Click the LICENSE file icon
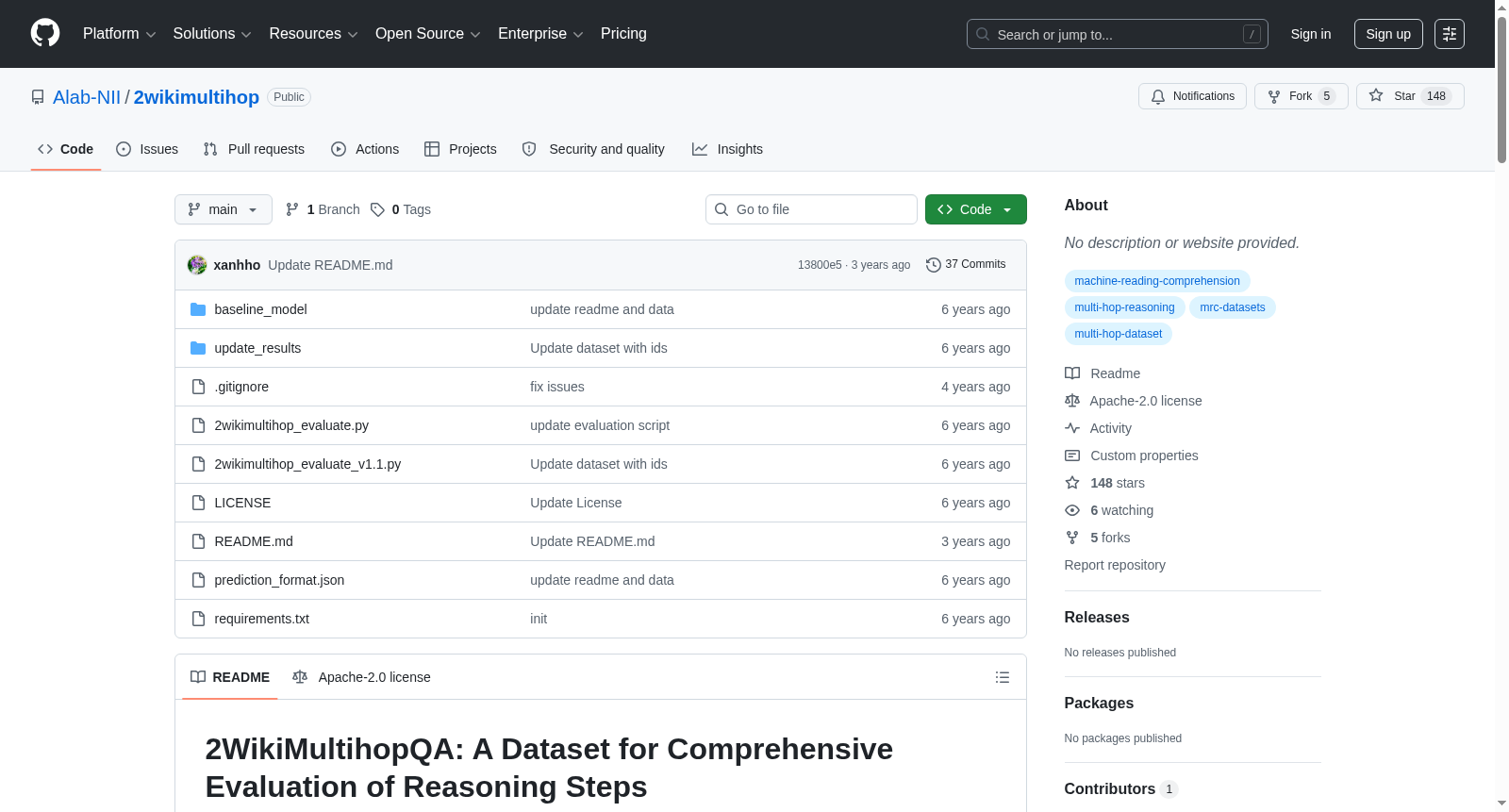 (x=198, y=503)
